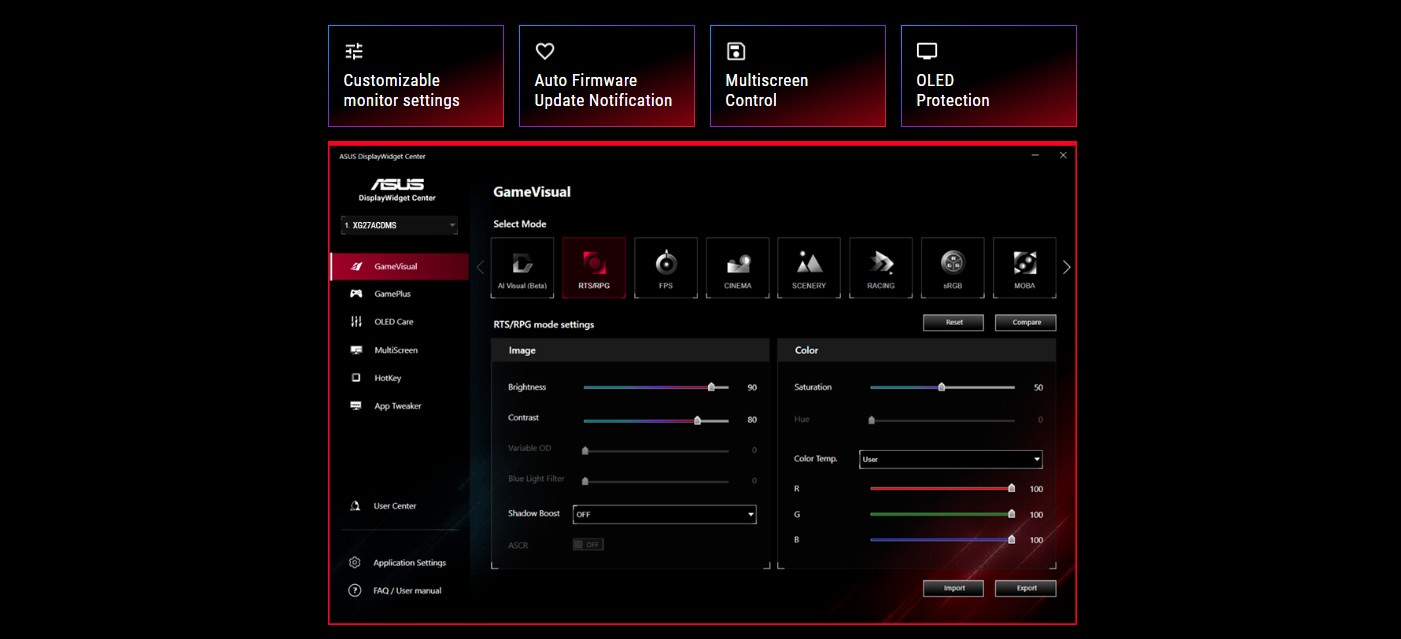Go to the MultiScreen section
The height and width of the screenshot is (639, 1401).
coord(395,350)
